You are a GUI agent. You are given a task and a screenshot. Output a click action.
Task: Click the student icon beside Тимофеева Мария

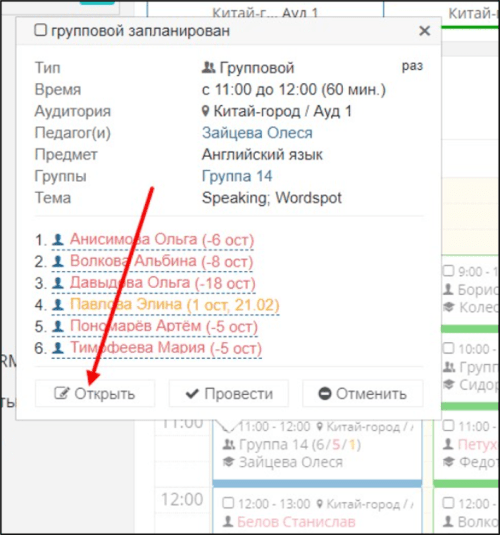point(58,348)
